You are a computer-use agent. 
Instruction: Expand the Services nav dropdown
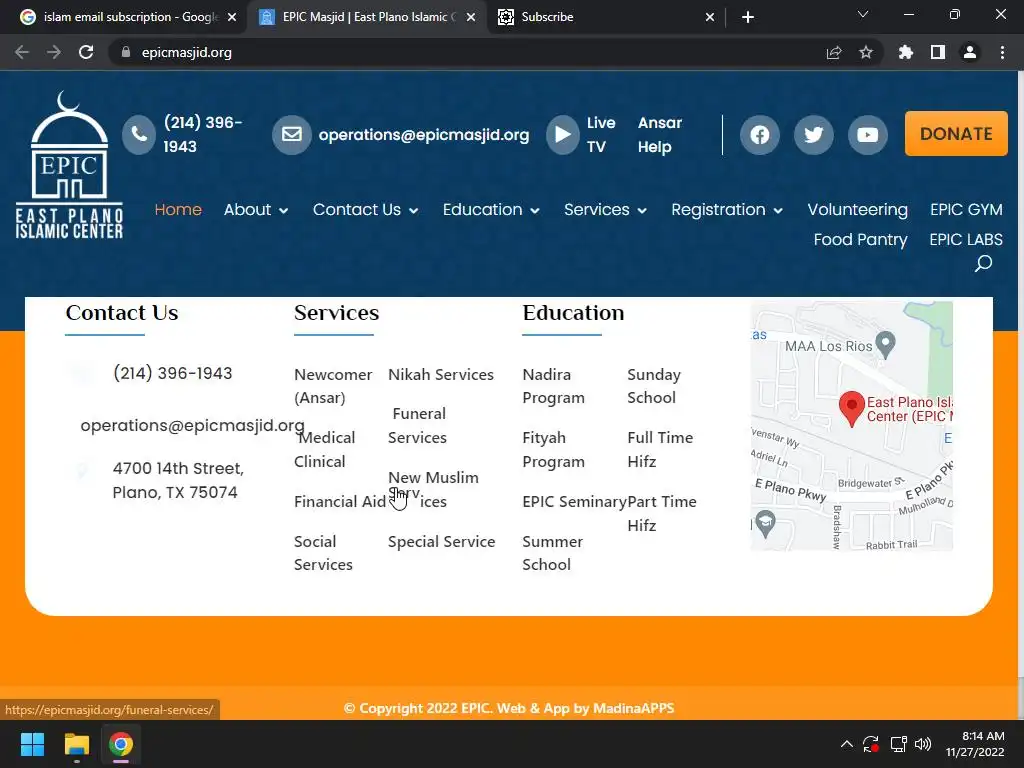tap(605, 210)
